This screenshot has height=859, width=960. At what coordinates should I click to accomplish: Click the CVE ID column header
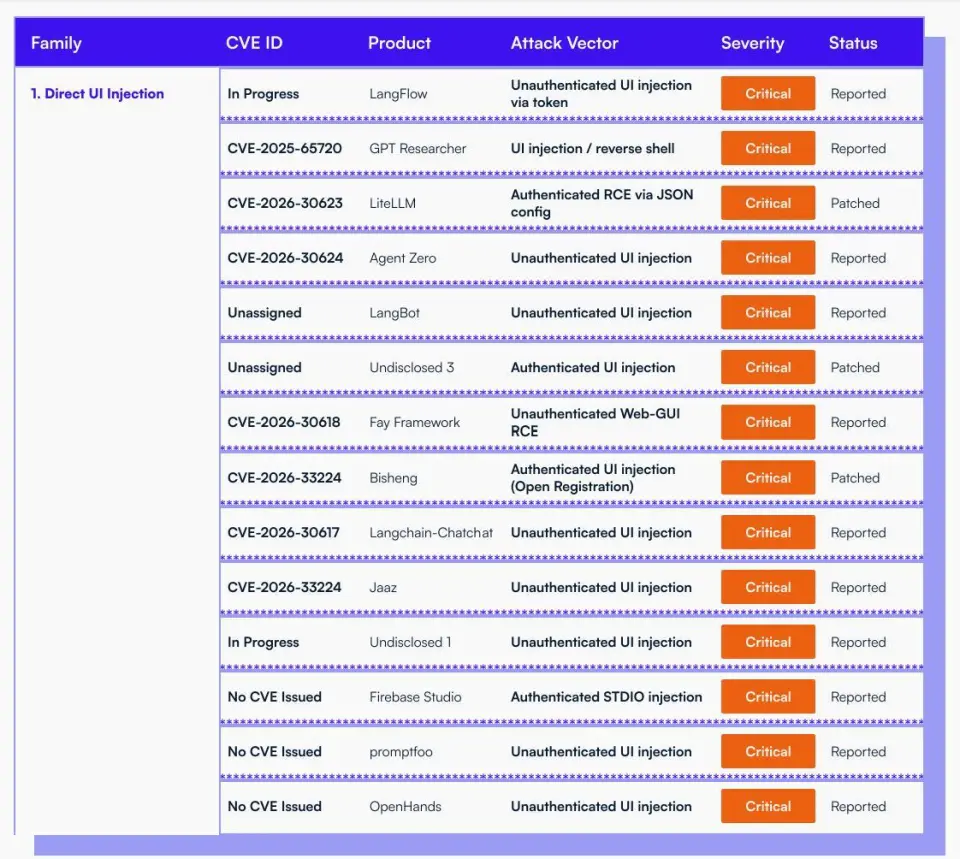pos(254,43)
